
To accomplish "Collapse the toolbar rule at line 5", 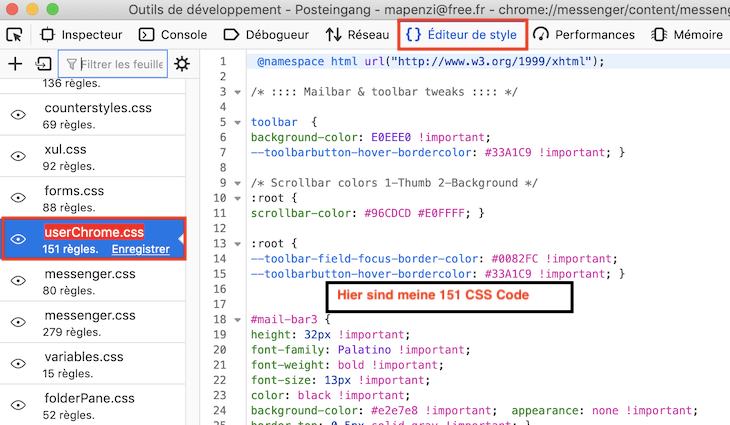I will click(x=237, y=122).
